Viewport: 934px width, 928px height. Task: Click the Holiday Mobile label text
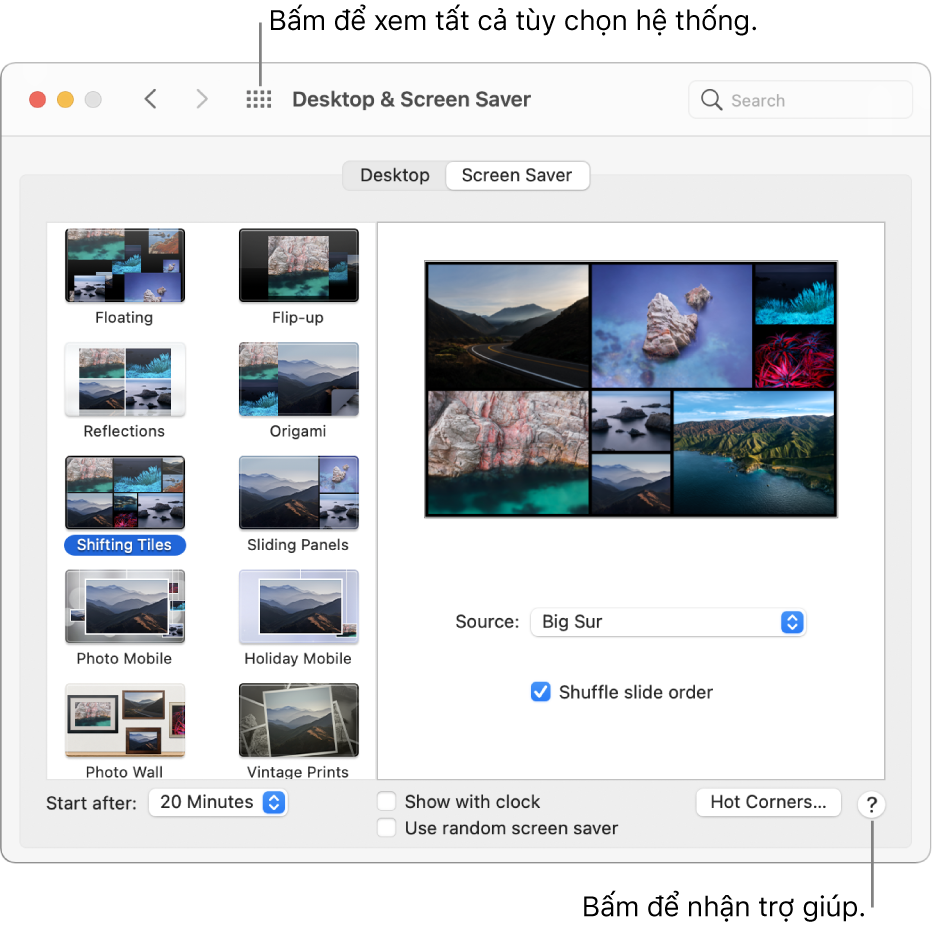coord(298,659)
